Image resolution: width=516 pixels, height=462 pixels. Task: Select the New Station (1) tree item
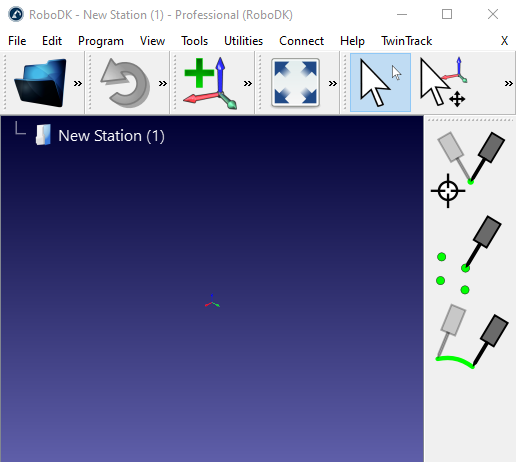pos(111,136)
